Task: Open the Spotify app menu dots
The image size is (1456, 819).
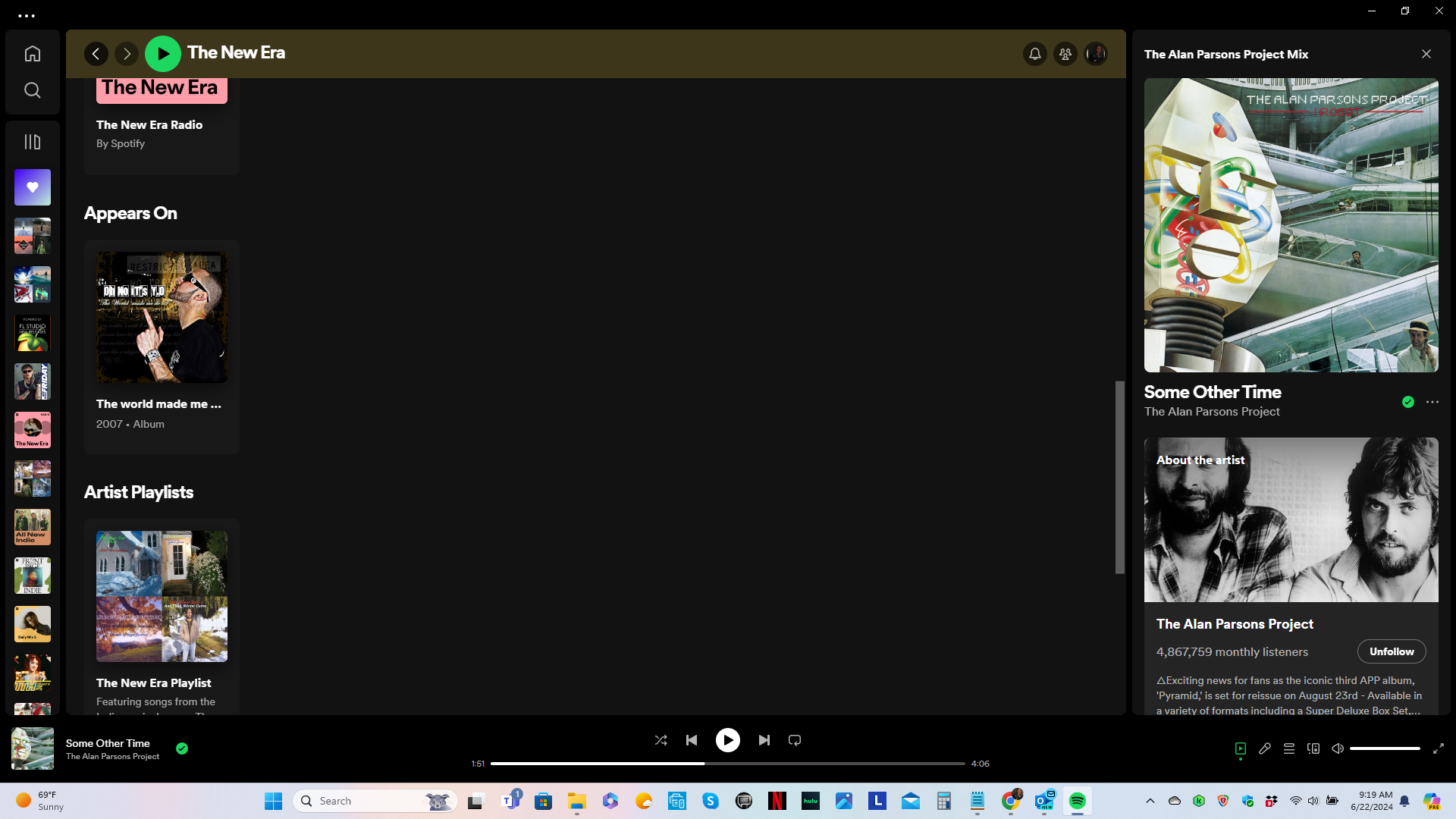Action: pyautogui.click(x=27, y=15)
